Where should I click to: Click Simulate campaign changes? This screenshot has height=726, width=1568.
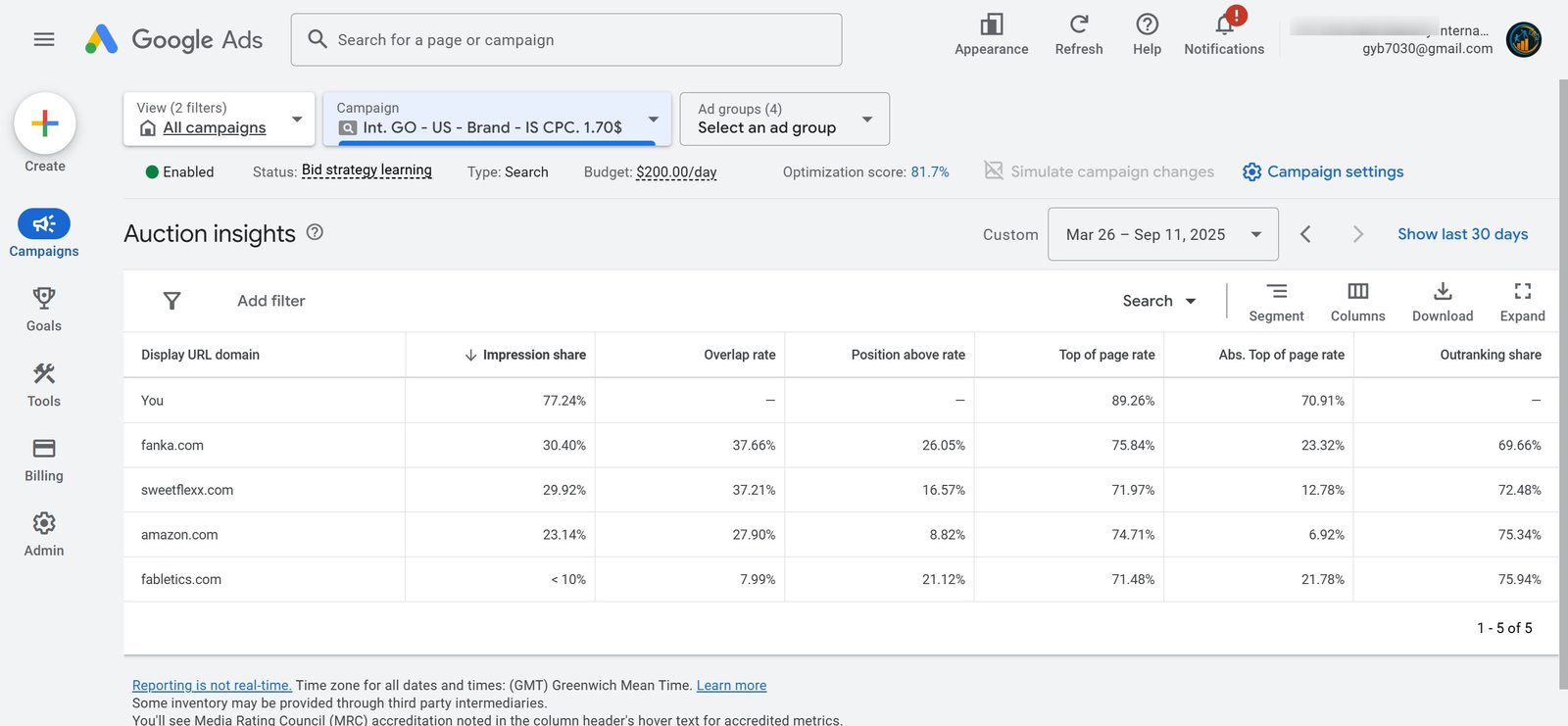1099,171
